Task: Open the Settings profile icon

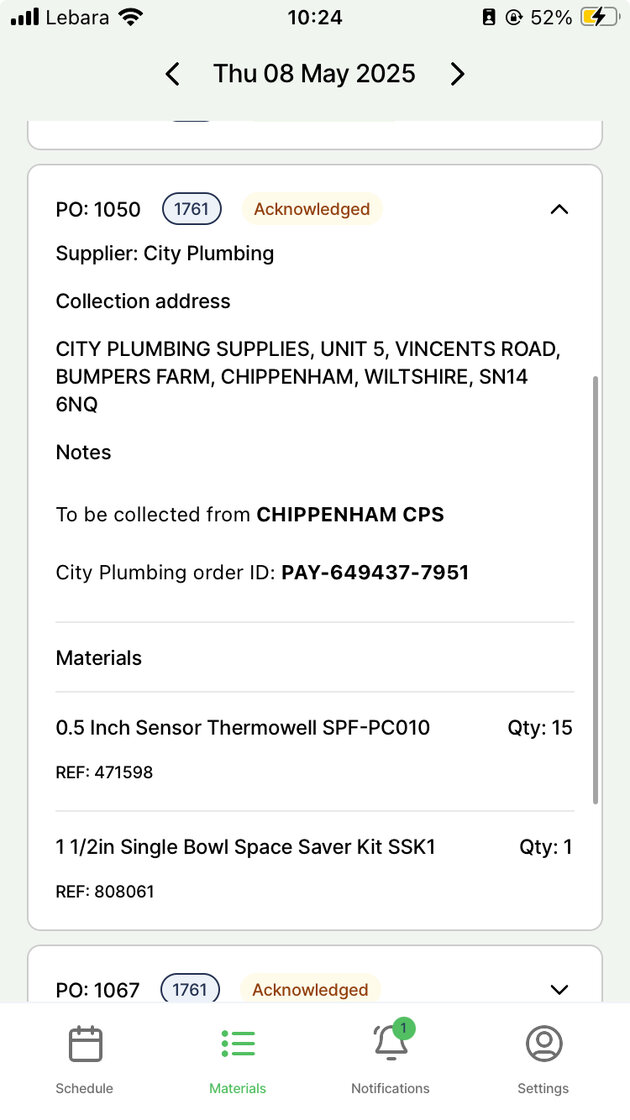Action: 543,1044
